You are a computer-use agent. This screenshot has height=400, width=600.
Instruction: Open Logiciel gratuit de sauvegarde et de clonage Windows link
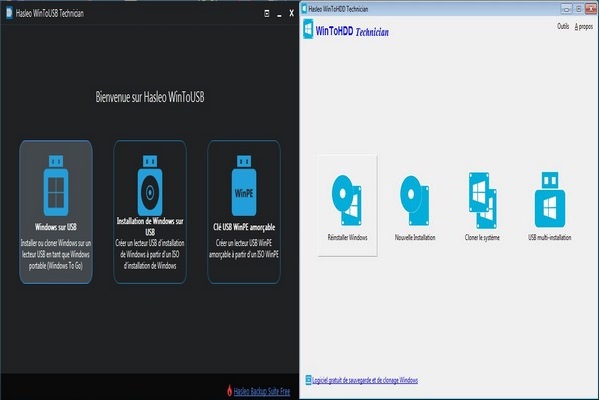pos(365,380)
